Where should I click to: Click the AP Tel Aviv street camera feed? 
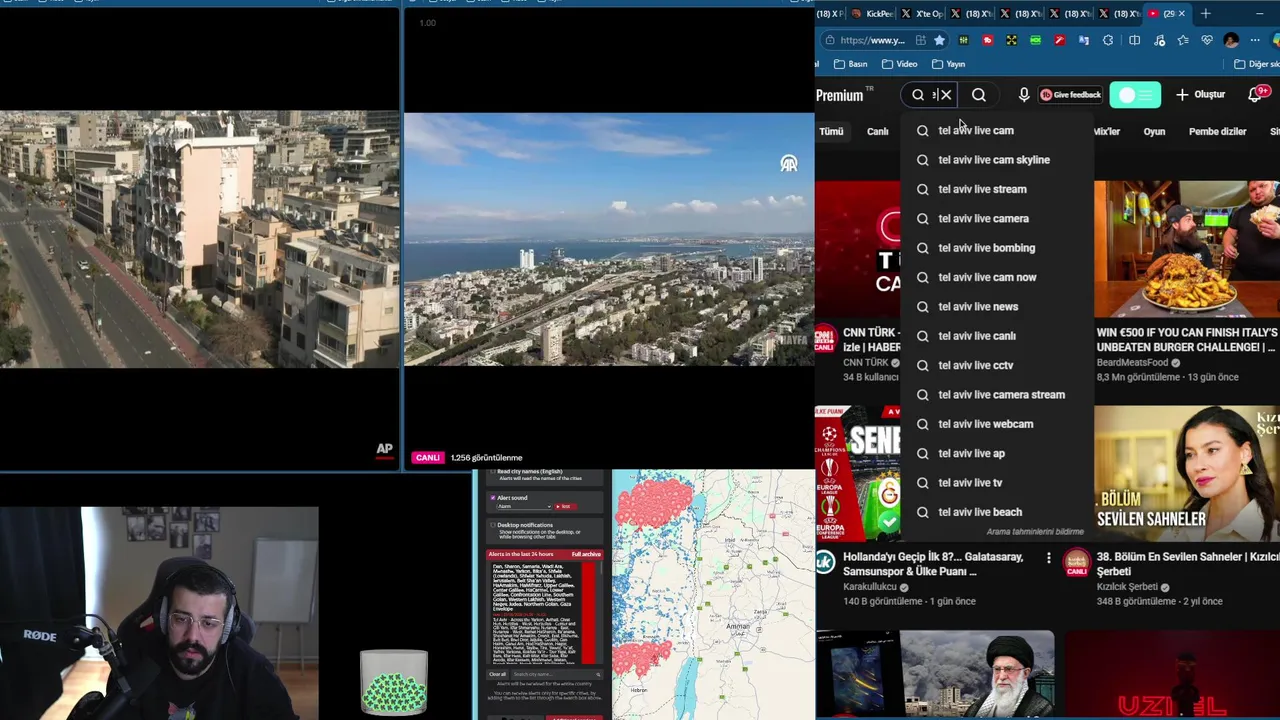199,239
